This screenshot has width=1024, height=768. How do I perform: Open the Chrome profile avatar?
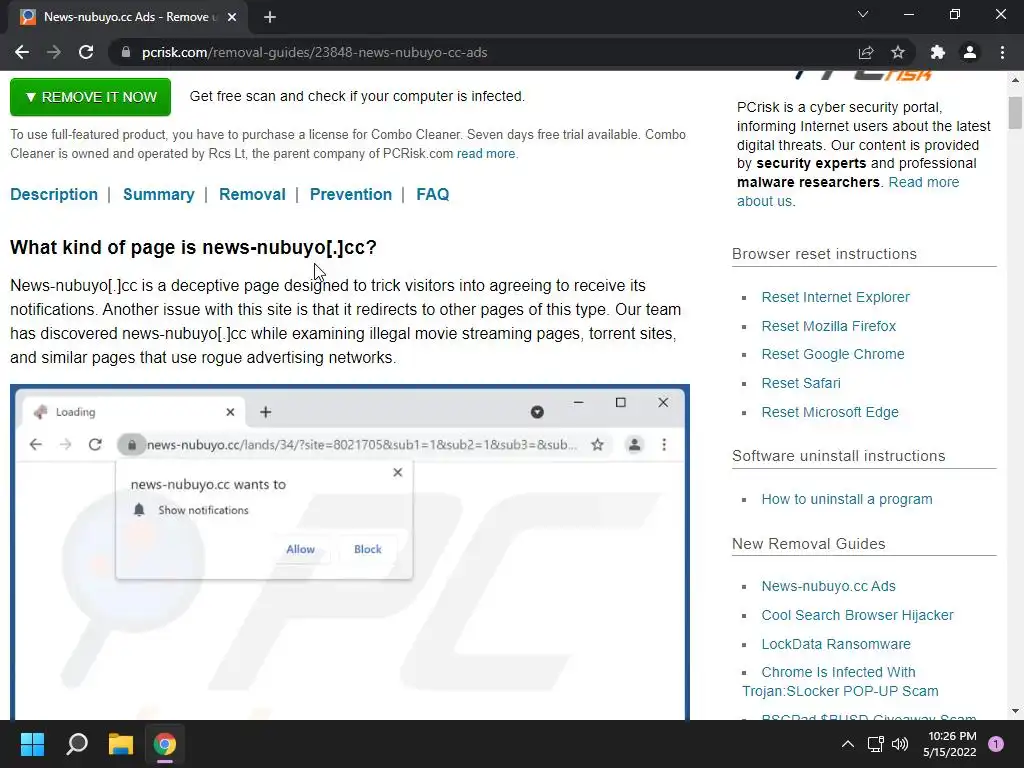[x=970, y=52]
